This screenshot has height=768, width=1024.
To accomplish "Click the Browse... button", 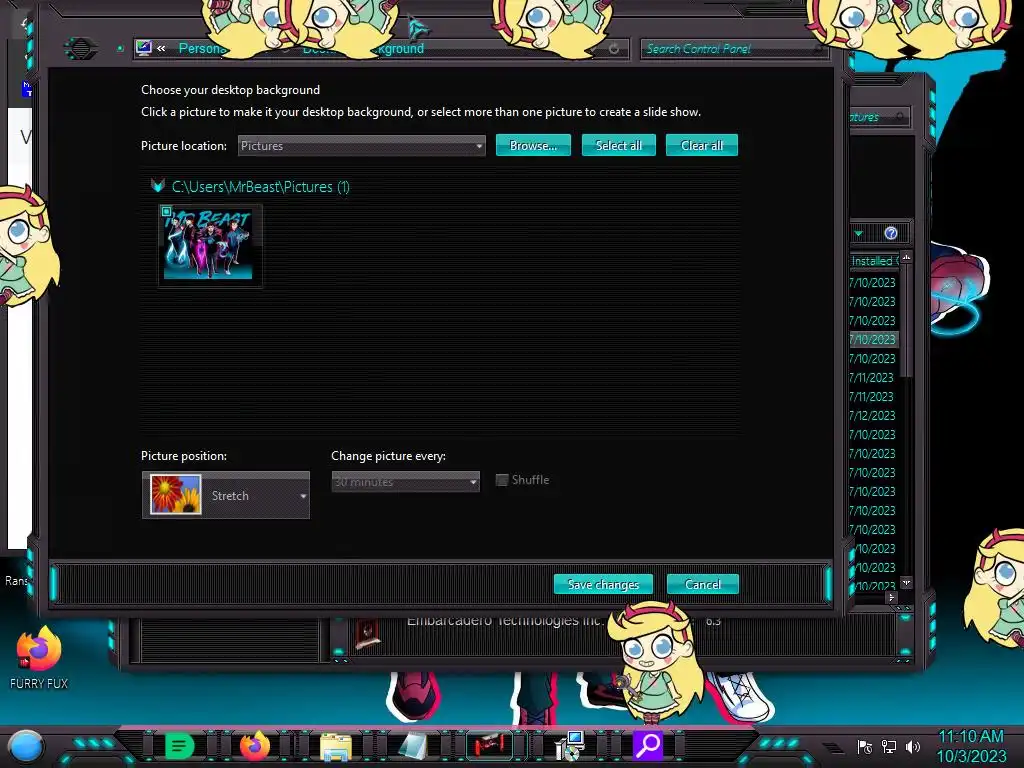I will (x=533, y=145).
